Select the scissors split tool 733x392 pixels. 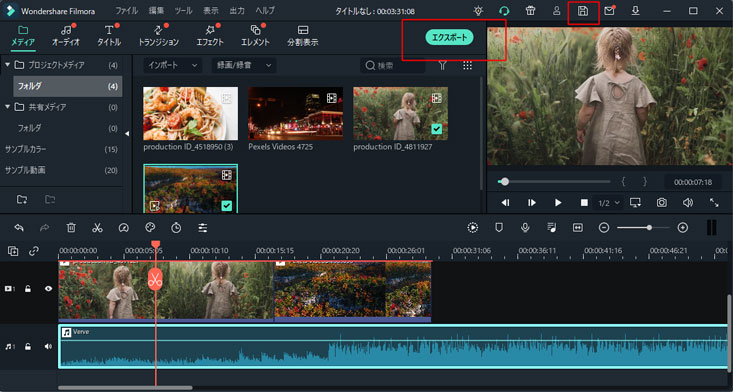(x=97, y=228)
